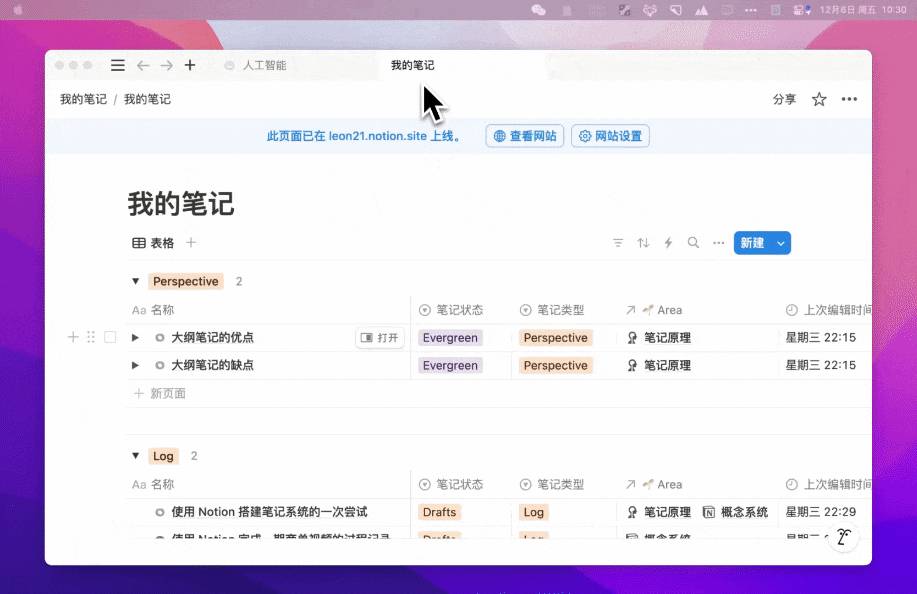The width and height of the screenshot is (917, 594).
Task: Click 上次编辑时间 header in Perspective group
Action: (x=828, y=310)
